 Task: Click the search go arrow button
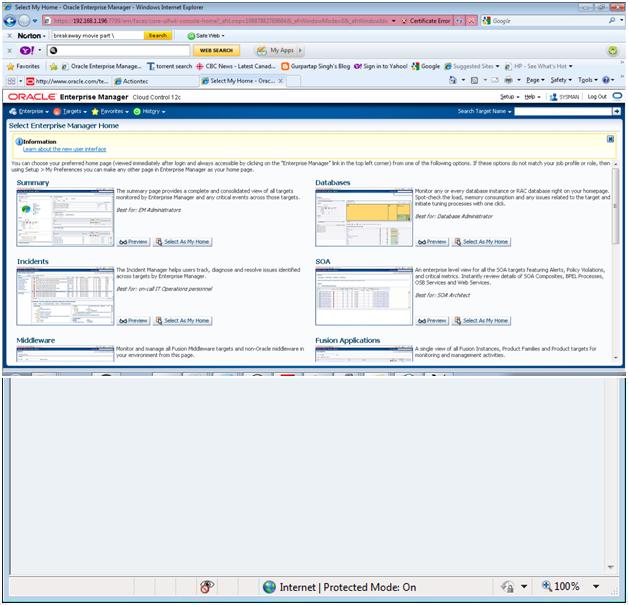click(616, 111)
